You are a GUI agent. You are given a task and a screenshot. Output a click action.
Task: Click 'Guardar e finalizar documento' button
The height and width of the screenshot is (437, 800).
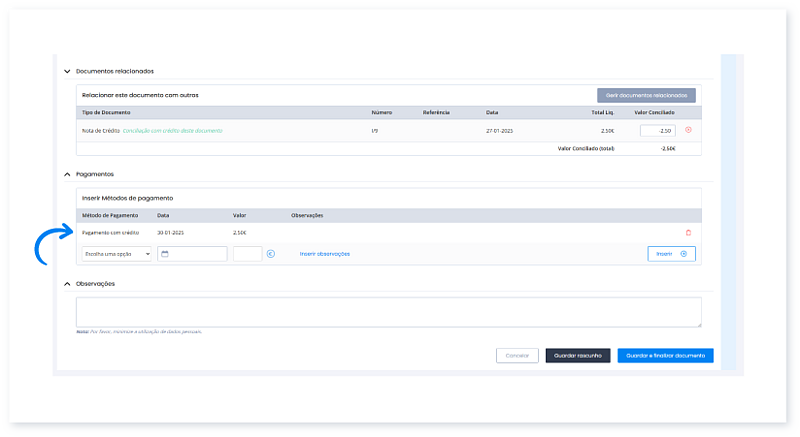point(665,355)
